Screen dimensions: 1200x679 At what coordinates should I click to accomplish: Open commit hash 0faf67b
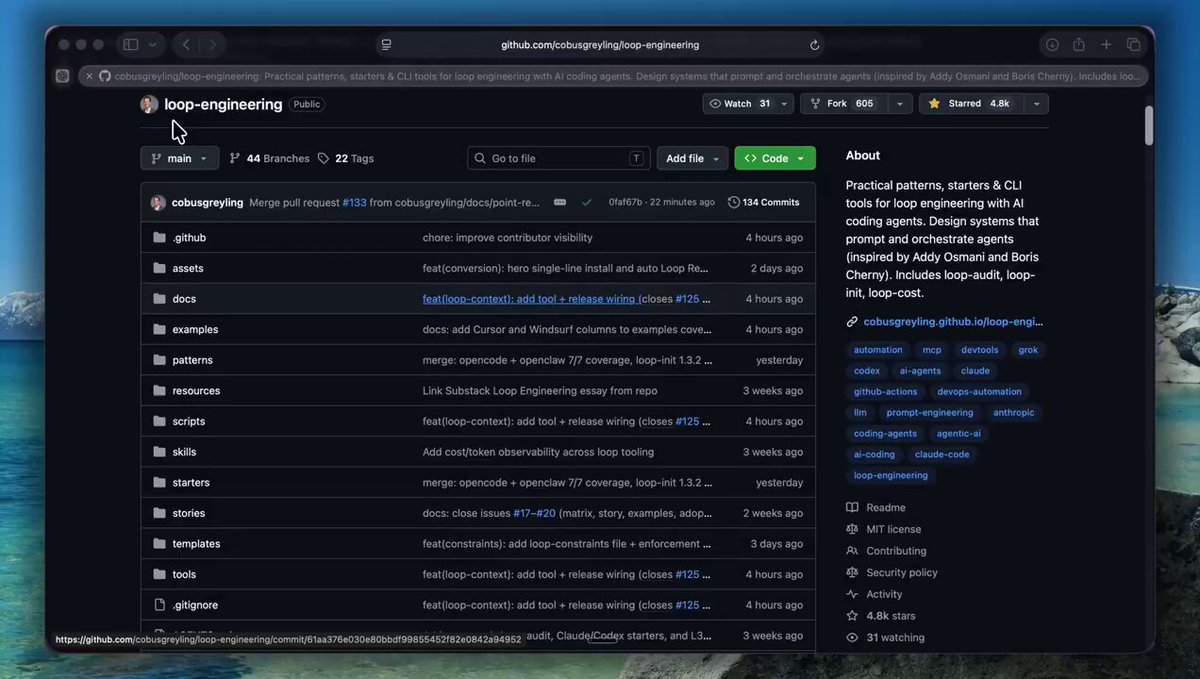626,202
